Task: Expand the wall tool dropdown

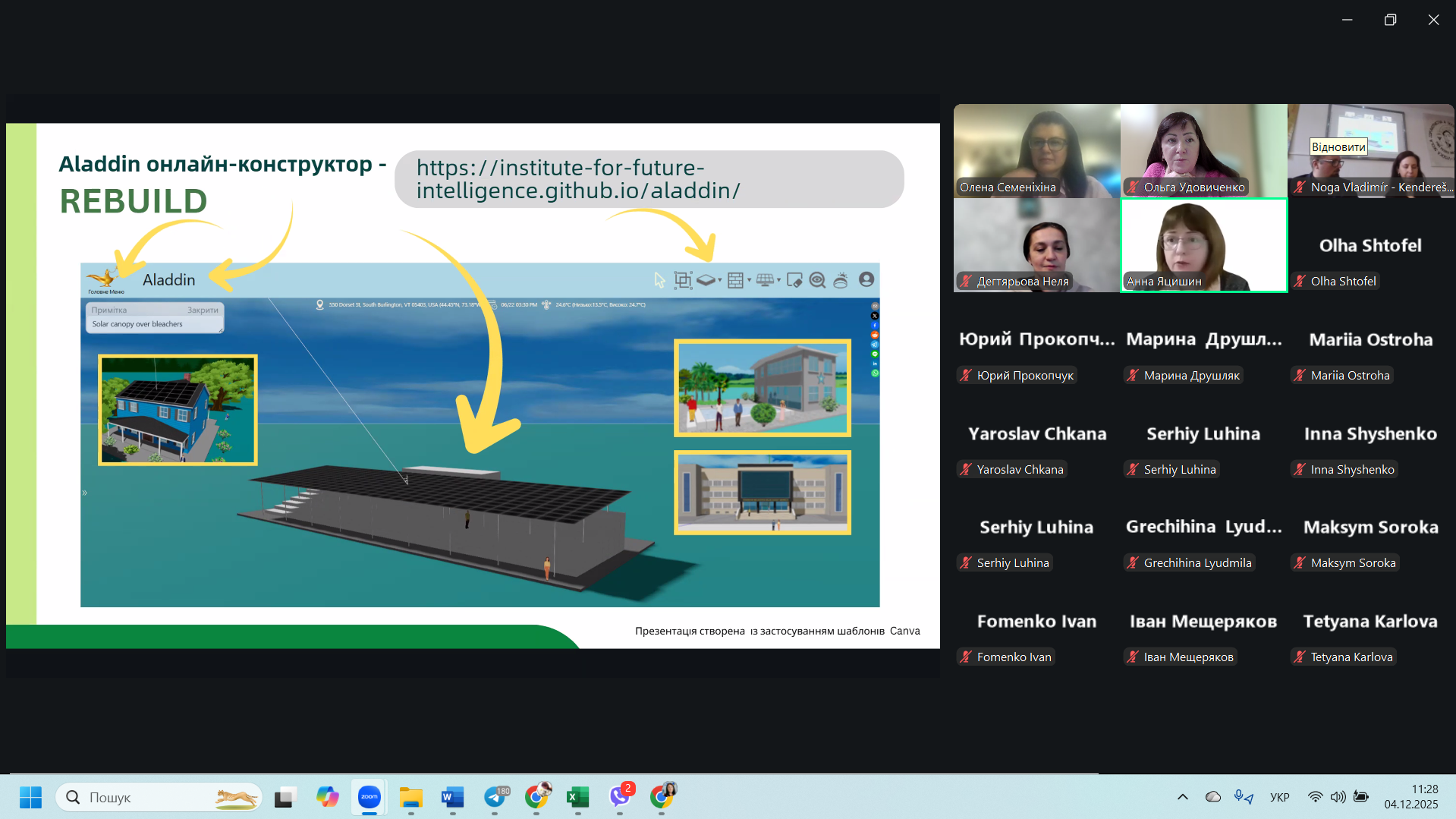Action: click(x=750, y=280)
